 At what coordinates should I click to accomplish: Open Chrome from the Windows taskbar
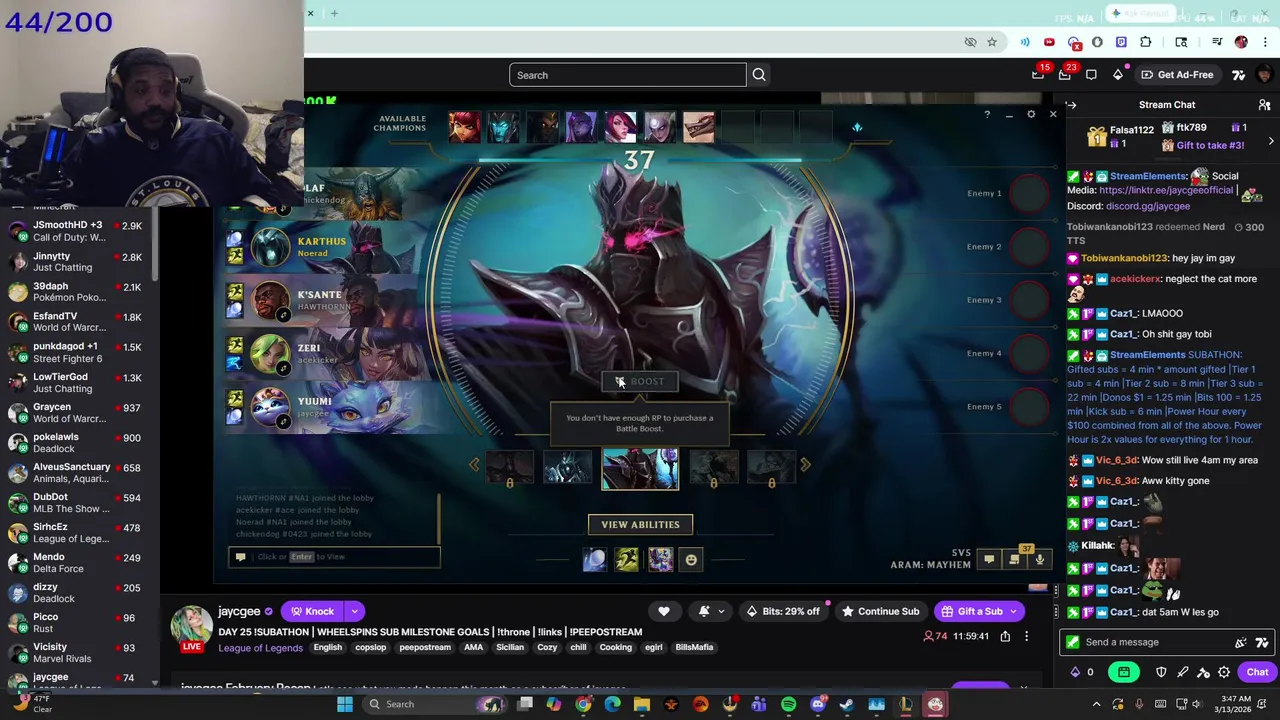tap(583, 704)
